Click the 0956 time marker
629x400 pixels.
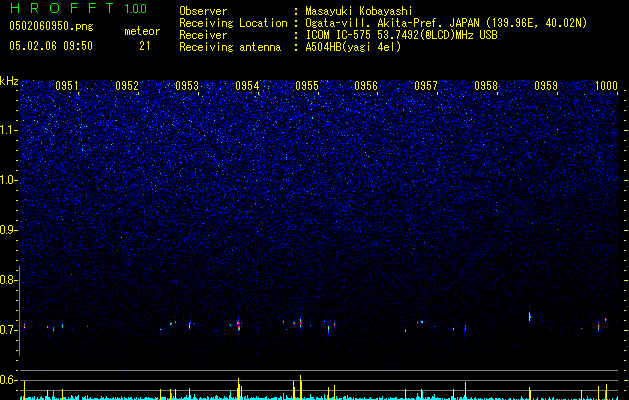[366, 86]
